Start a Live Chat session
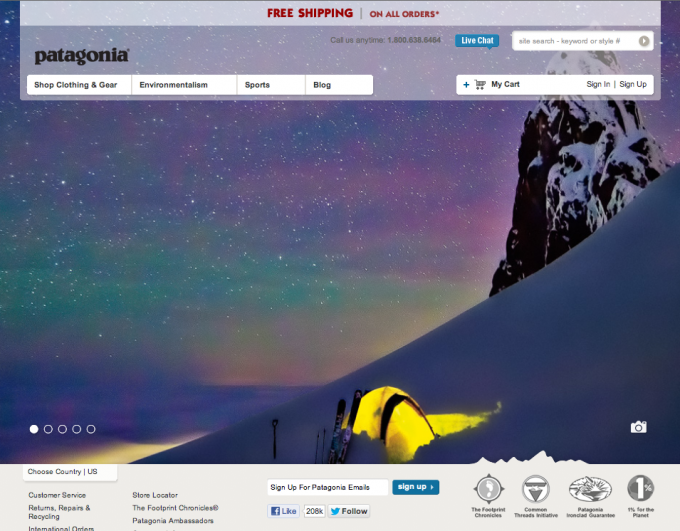The image size is (680, 531). point(477,40)
